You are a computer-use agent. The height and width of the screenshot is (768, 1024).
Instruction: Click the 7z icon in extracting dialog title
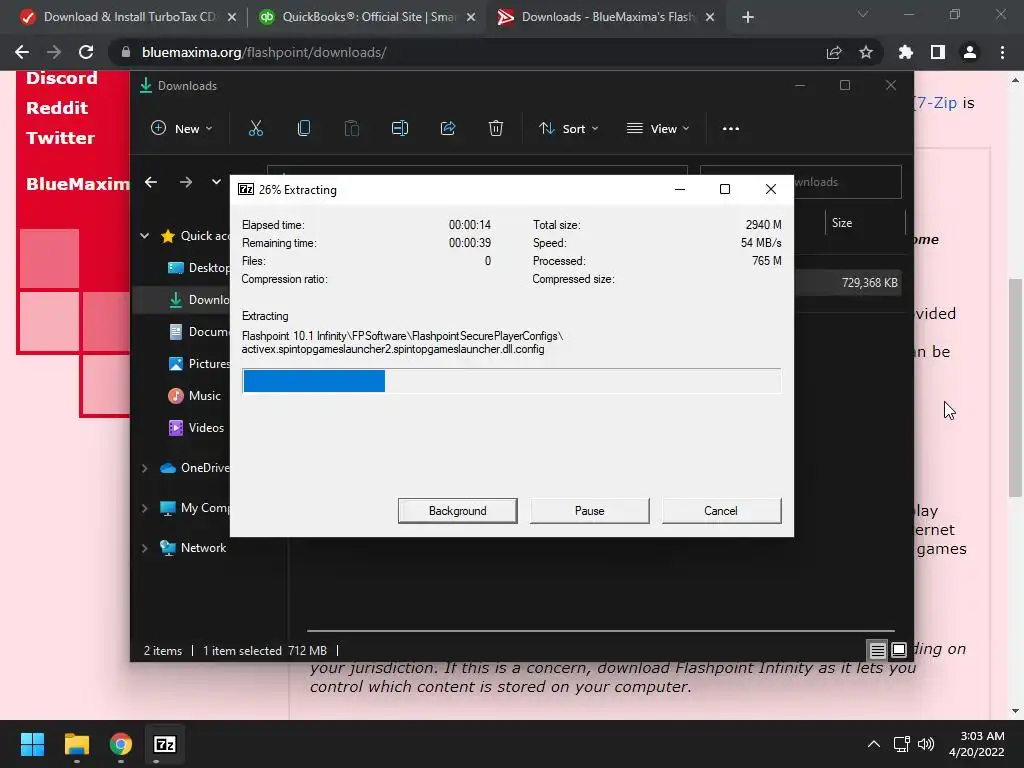click(x=246, y=189)
